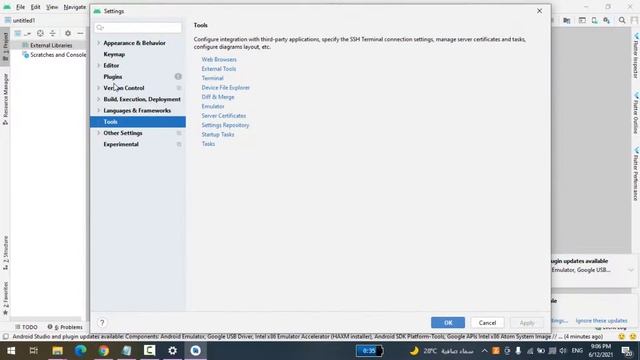Show hidden tray icons chevron
Image resolution: width=640 pixels, height=360 pixels.
484,351
